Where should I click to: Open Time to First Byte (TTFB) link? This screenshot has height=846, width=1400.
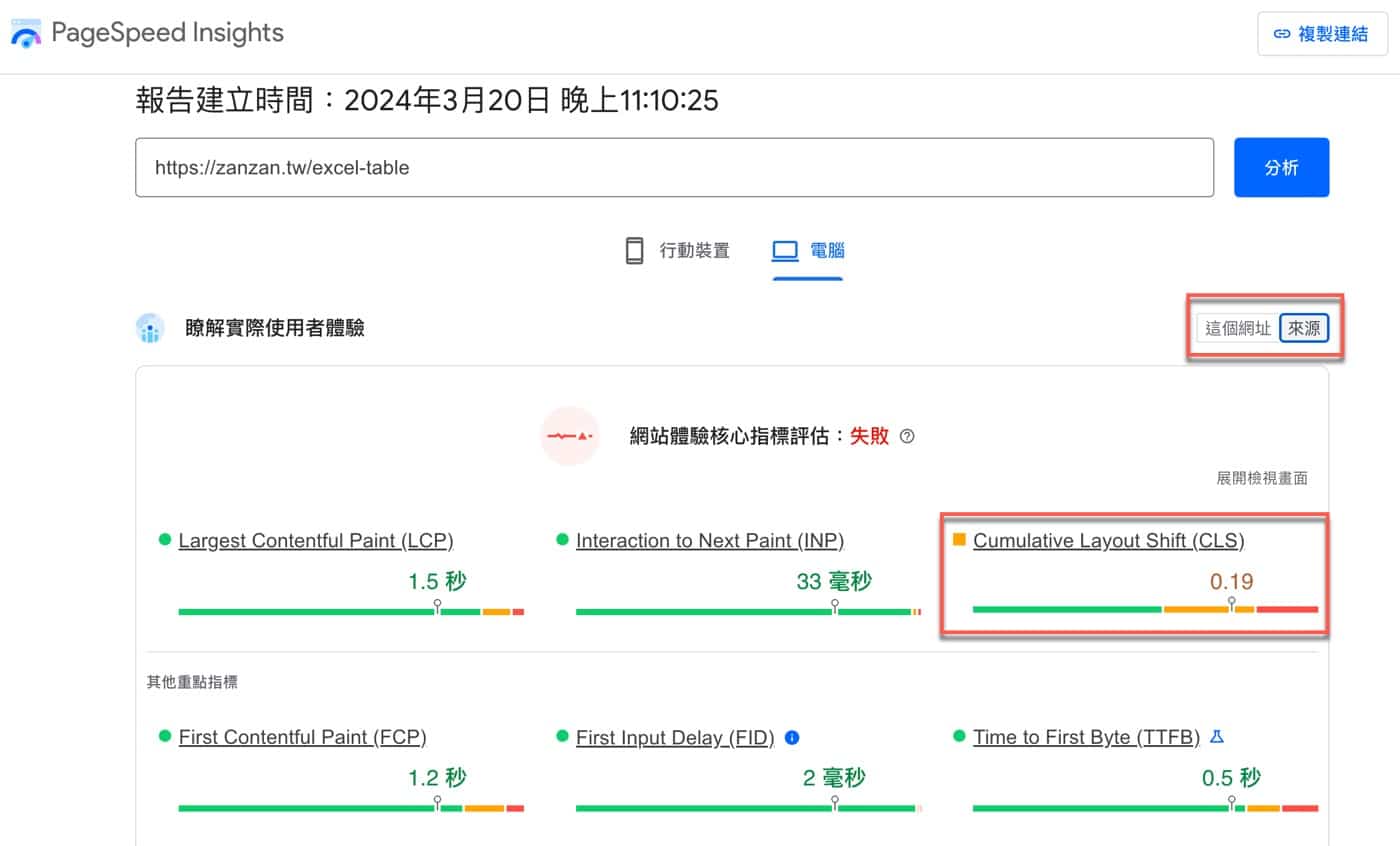click(x=1086, y=738)
